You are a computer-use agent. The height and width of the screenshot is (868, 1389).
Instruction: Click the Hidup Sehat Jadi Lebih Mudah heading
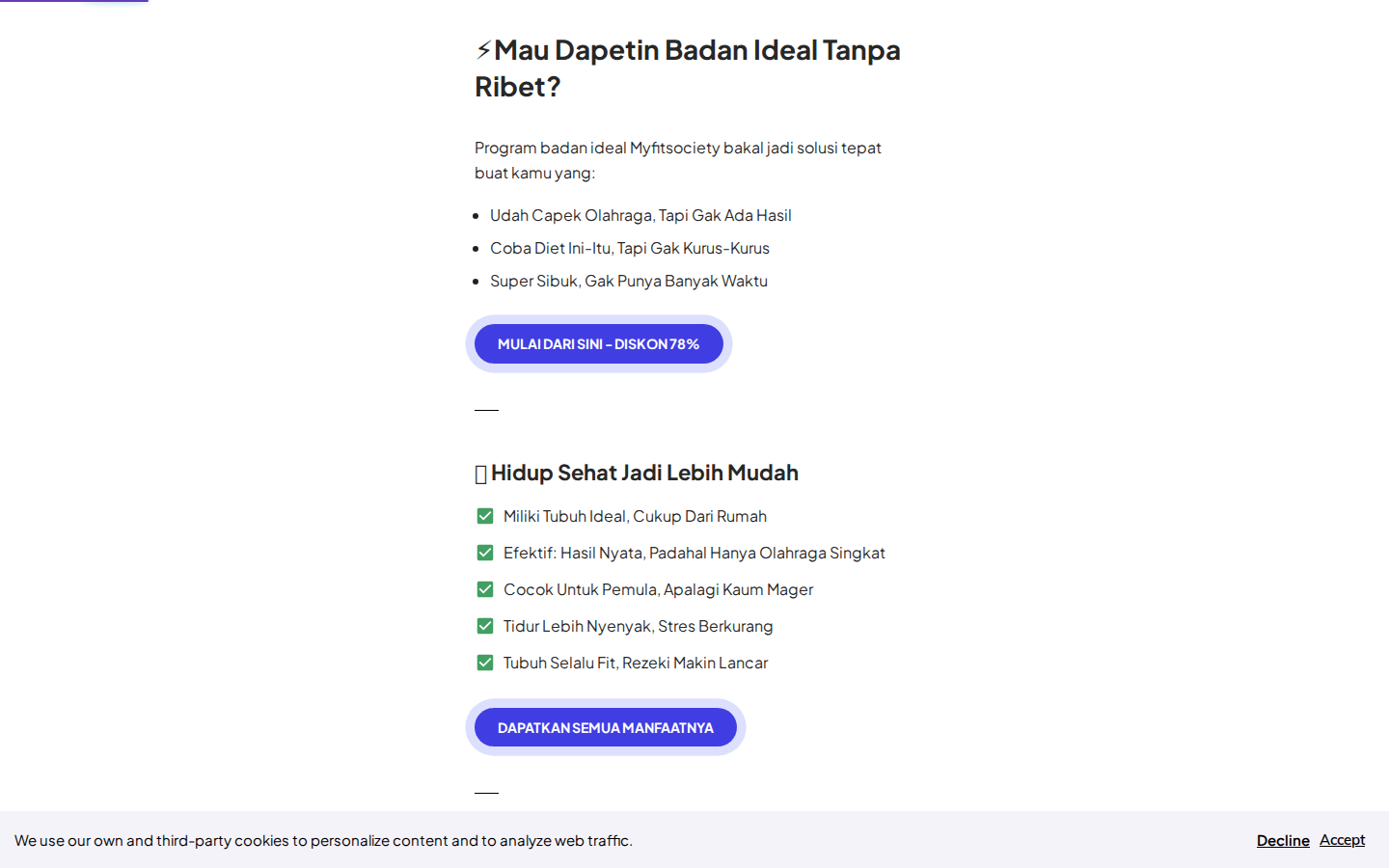point(637,473)
